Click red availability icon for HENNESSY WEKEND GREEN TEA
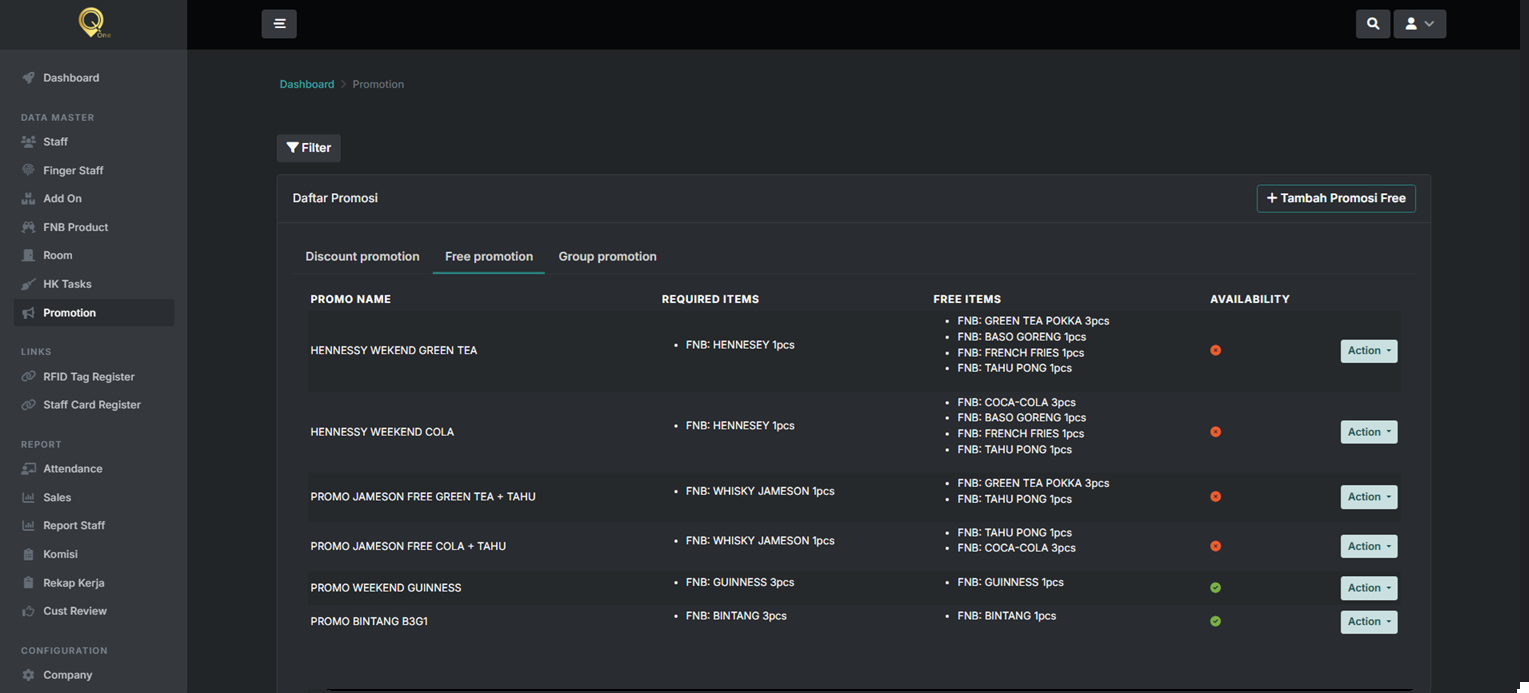The width and height of the screenshot is (1529, 693). pos(1215,351)
